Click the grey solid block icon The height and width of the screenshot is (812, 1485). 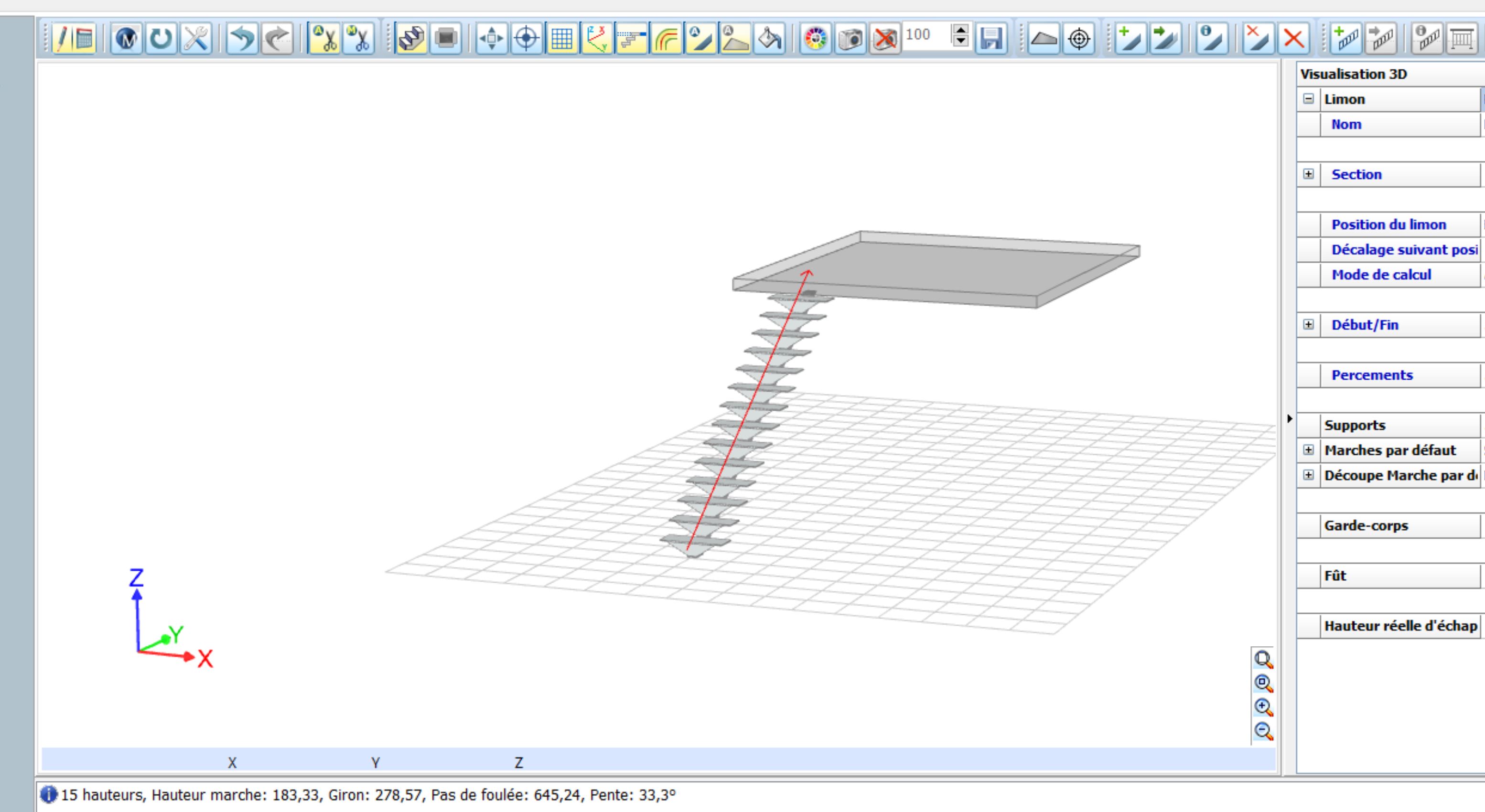click(x=446, y=39)
